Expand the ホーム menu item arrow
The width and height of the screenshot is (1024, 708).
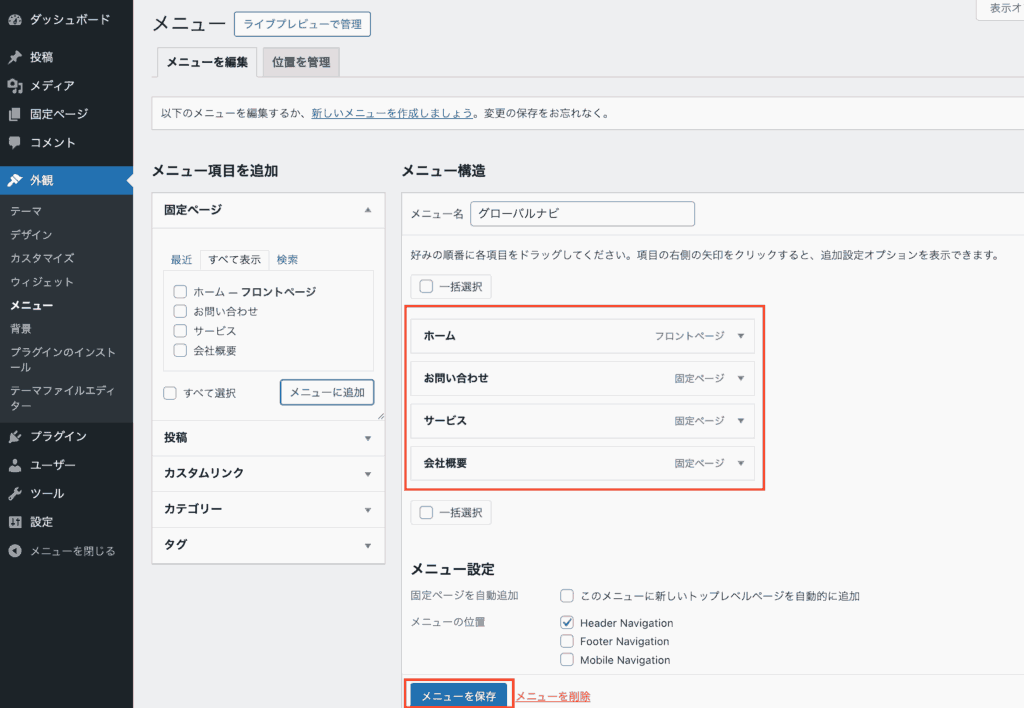click(741, 336)
